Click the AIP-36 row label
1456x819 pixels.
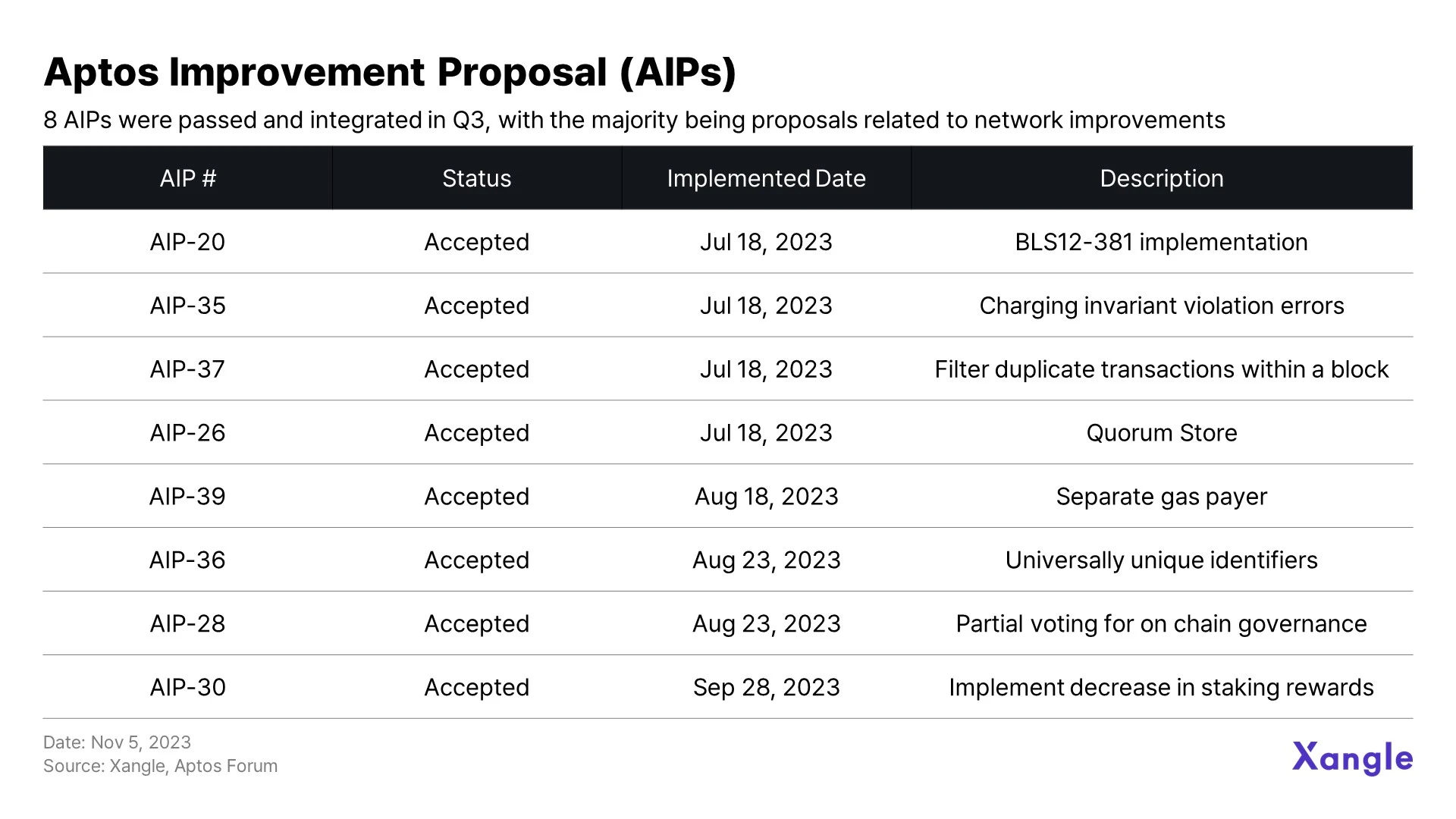pyautogui.click(x=188, y=560)
